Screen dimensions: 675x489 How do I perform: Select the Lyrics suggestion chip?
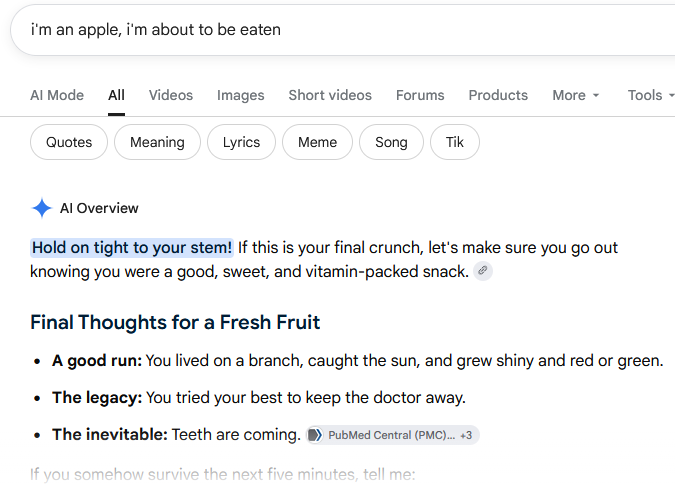tap(241, 142)
